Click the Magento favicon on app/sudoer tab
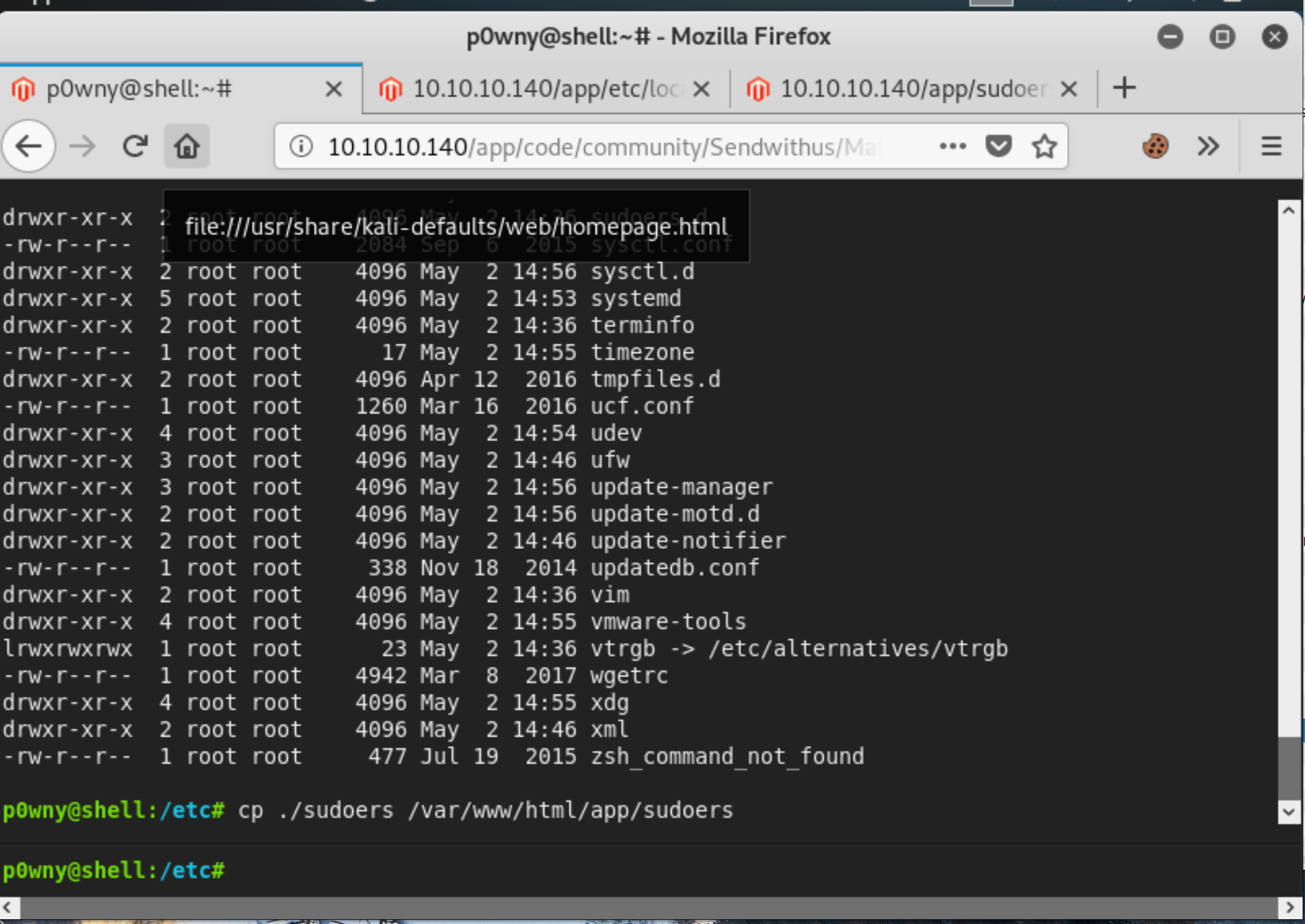 click(758, 89)
